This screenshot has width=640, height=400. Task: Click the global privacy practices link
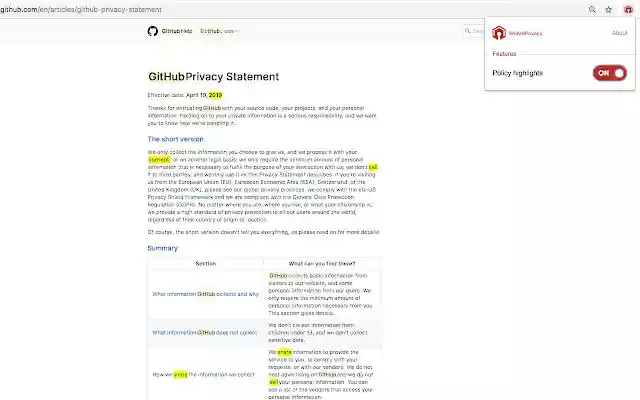[x=274, y=190]
